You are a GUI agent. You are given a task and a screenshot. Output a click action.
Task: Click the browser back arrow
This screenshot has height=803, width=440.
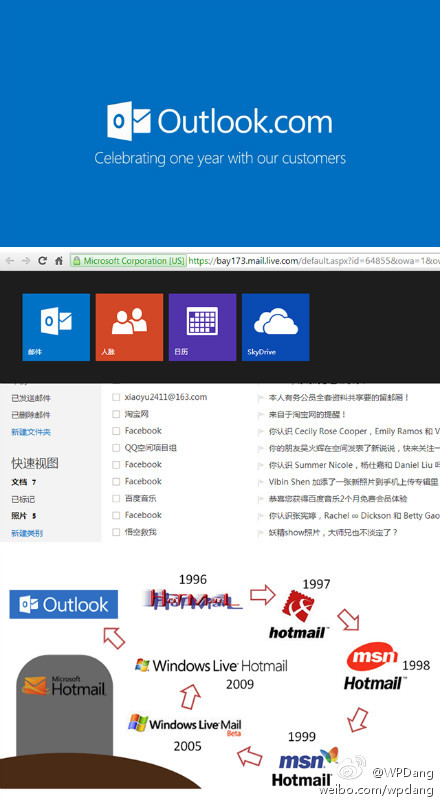pyautogui.click(x=10, y=261)
